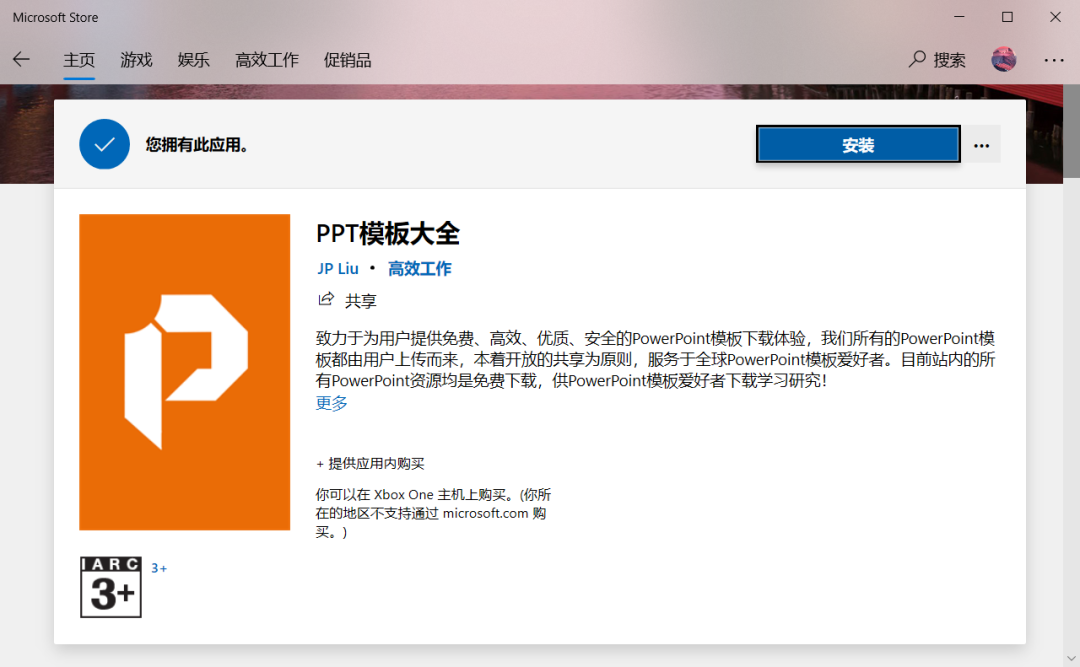Viewport: 1080px width, 667px height.
Task: Click the PPT模板大全 app title
Action: [388, 234]
